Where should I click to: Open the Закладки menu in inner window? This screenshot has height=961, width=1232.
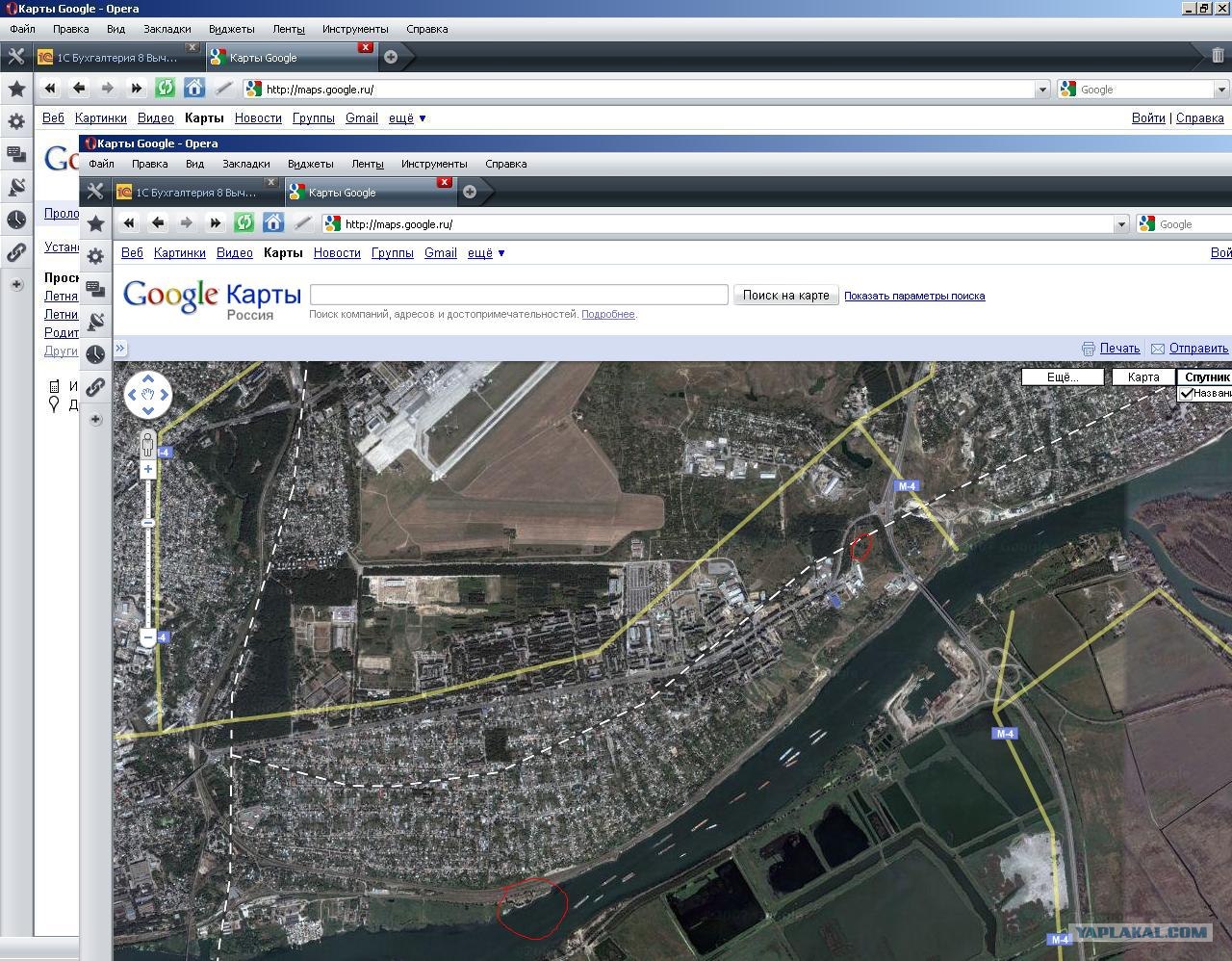(x=245, y=164)
